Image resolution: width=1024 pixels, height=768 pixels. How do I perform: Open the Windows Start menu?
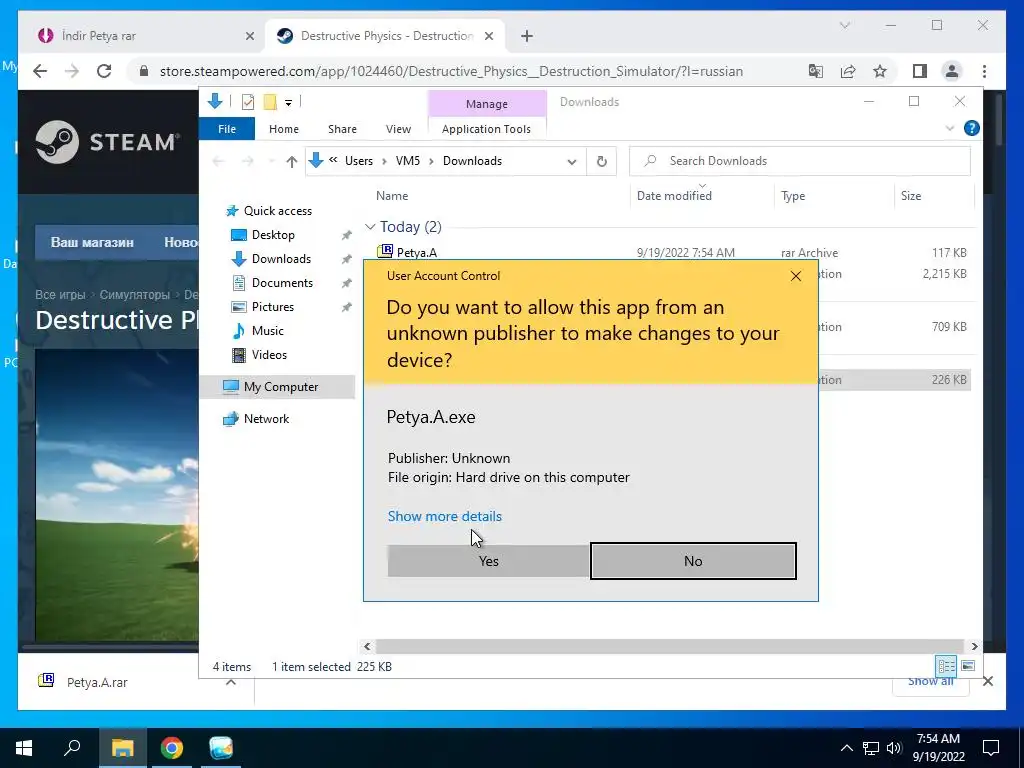24,747
